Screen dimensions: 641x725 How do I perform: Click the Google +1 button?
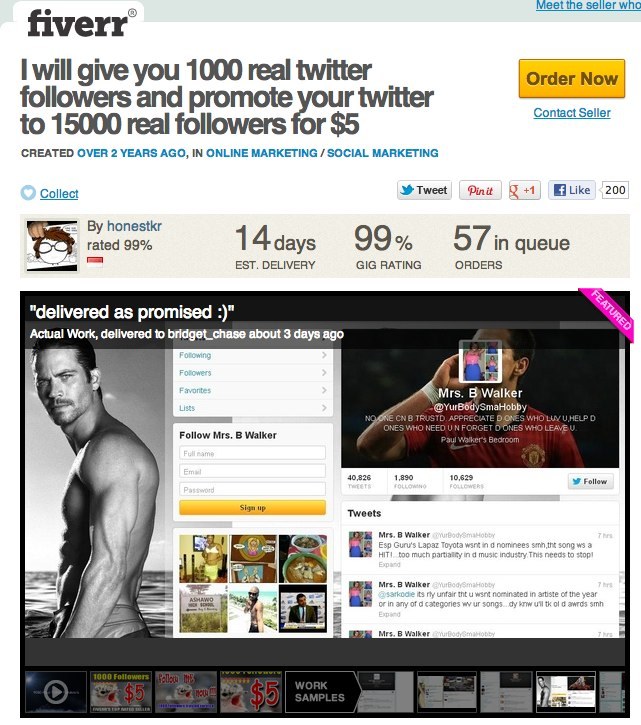tap(524, 190)
